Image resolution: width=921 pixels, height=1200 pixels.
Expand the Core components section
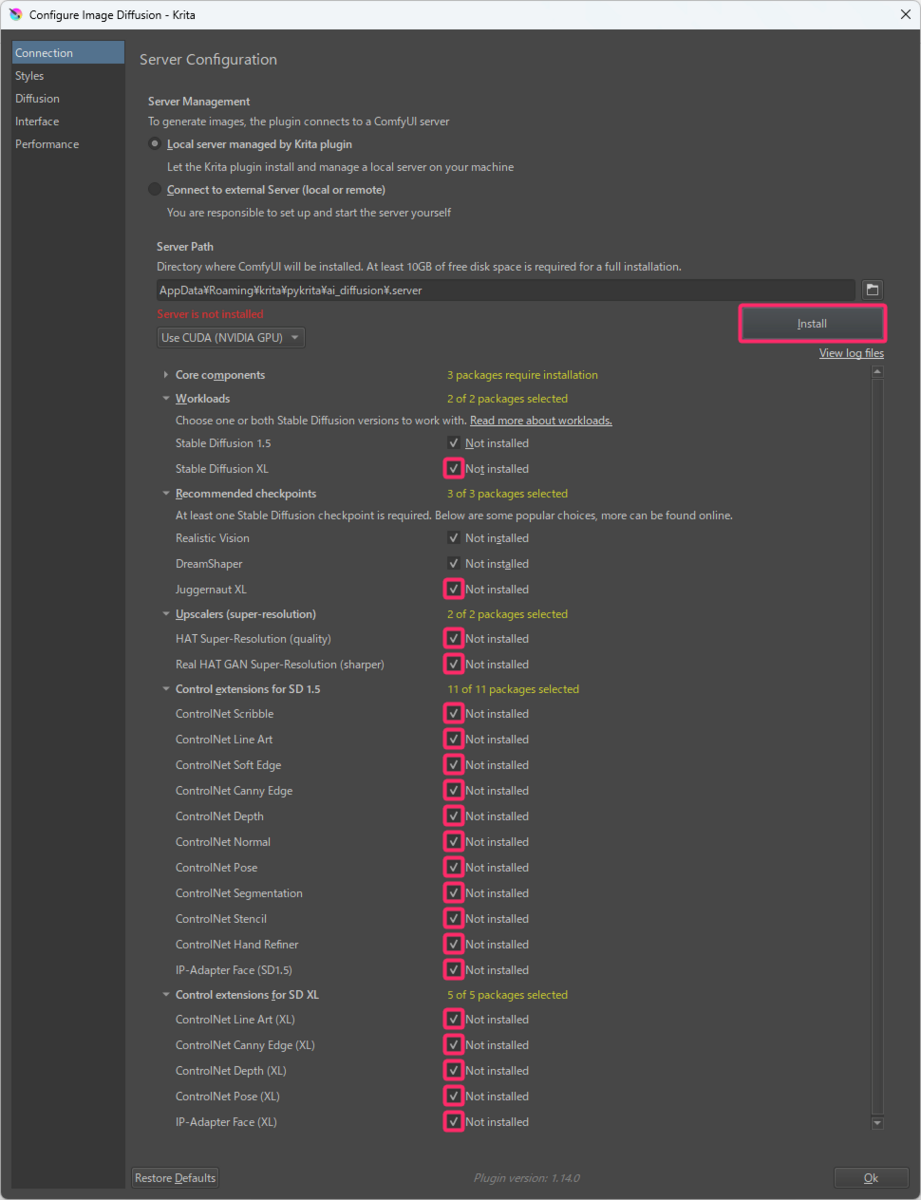(165, 375)
